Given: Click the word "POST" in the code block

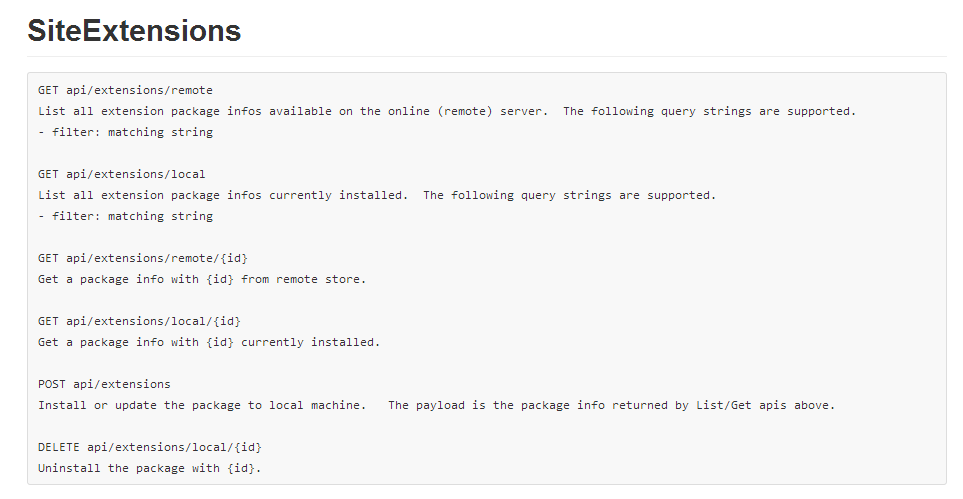Looking at the screenshot, I should (52, 384).
